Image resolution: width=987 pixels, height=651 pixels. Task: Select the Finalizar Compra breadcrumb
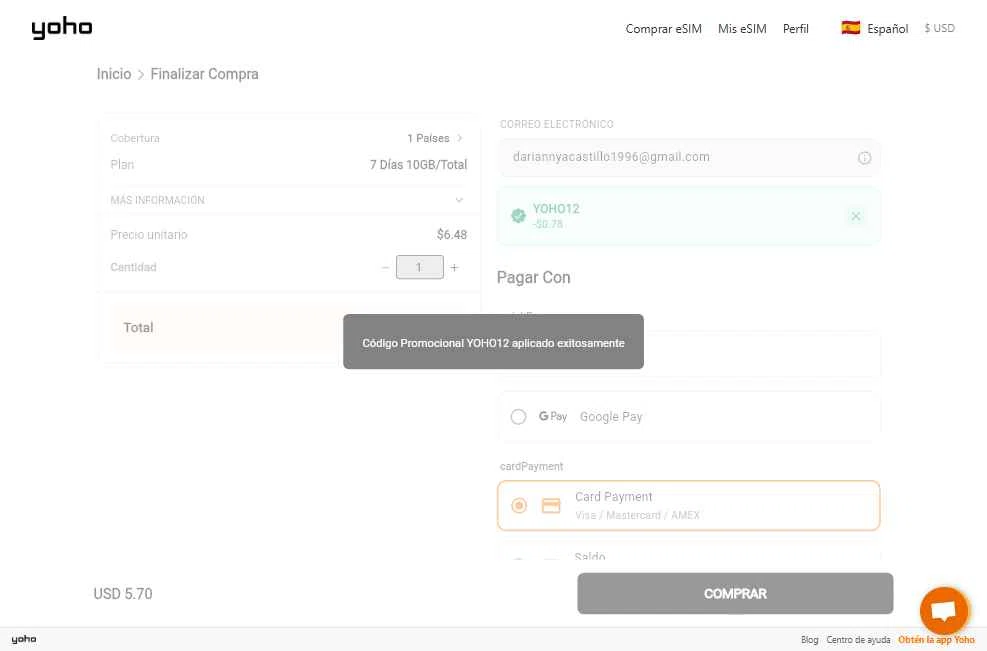(205, 74)
